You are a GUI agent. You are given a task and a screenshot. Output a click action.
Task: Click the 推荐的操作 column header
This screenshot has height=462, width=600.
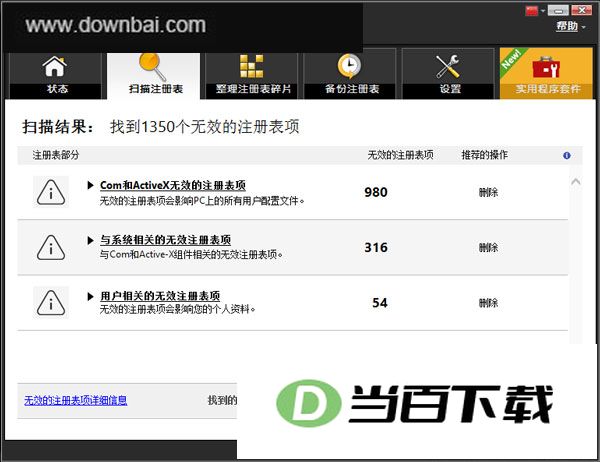(x=484, y=155)
